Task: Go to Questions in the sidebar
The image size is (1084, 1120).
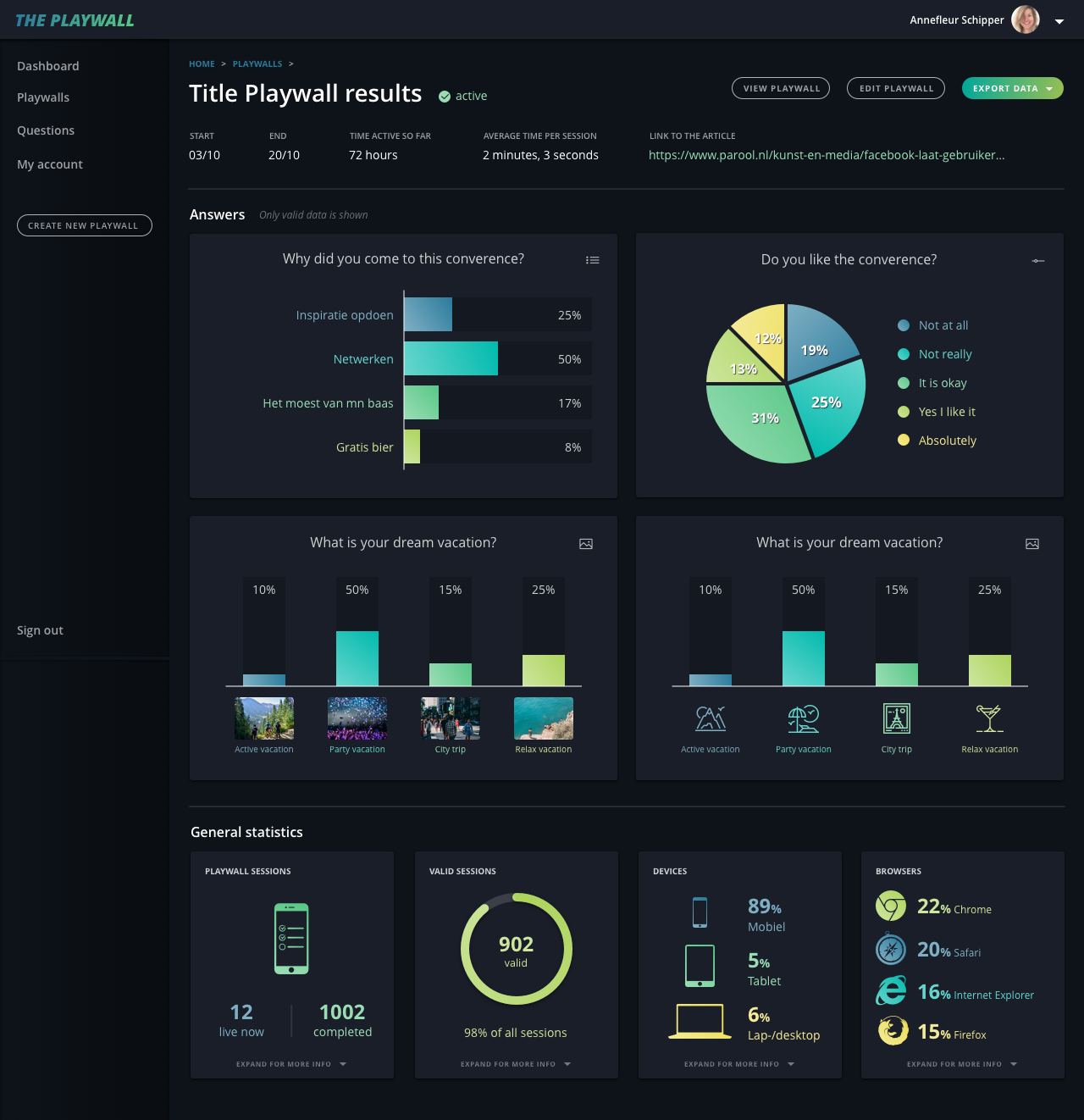Action: (46, 130)
